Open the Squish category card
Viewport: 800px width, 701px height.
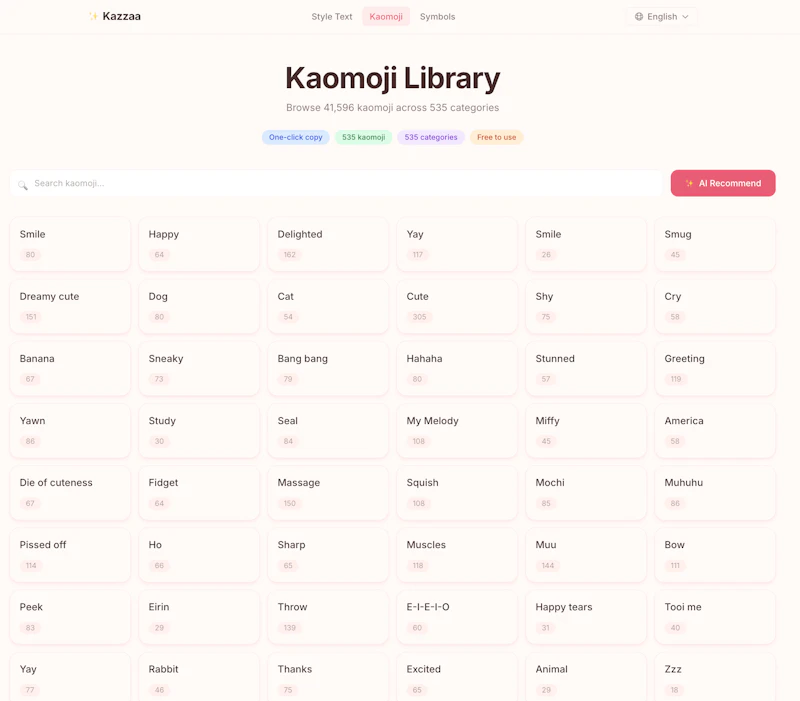point(457,493)
